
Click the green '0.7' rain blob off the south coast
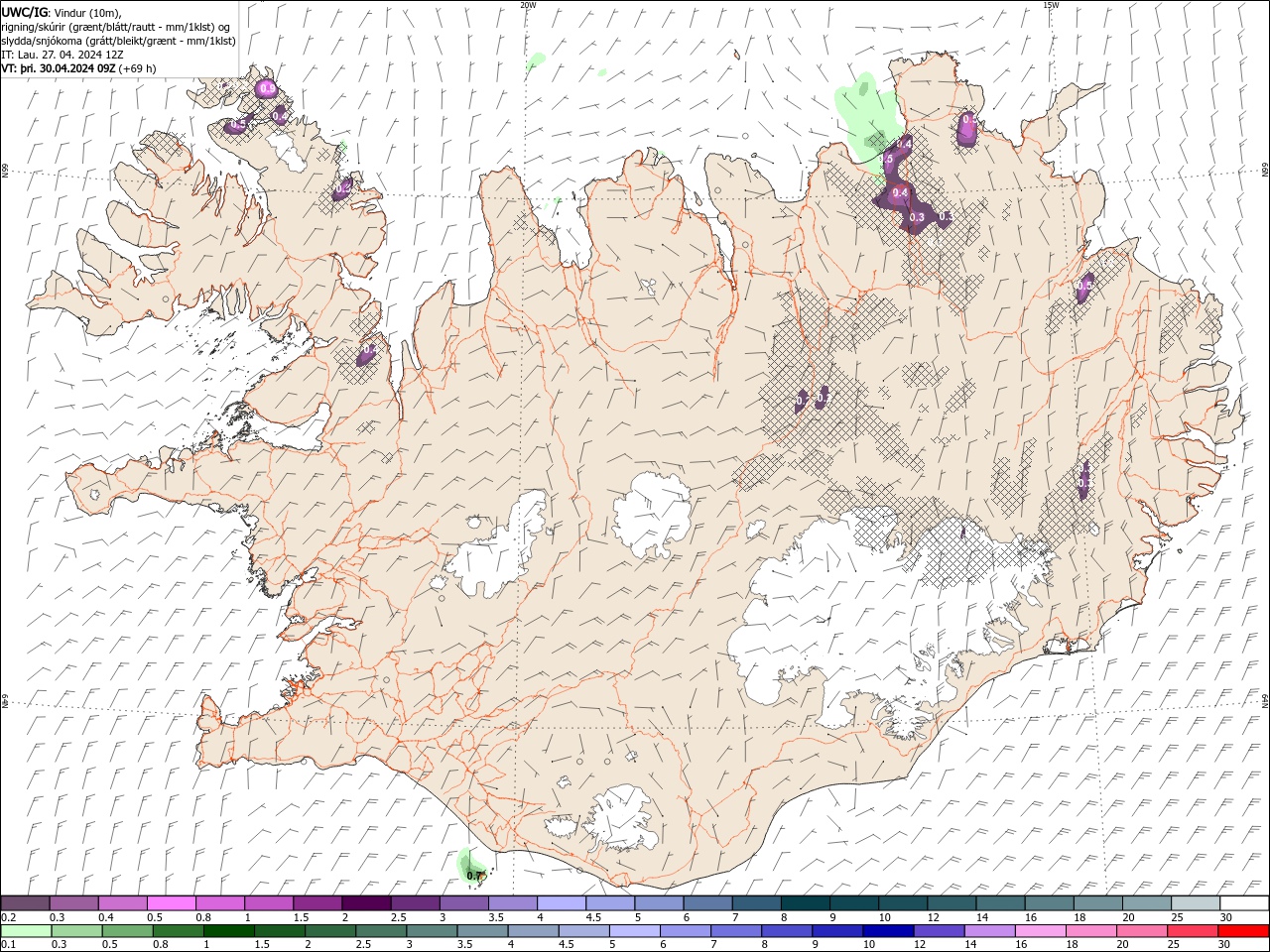pos(471,867)
